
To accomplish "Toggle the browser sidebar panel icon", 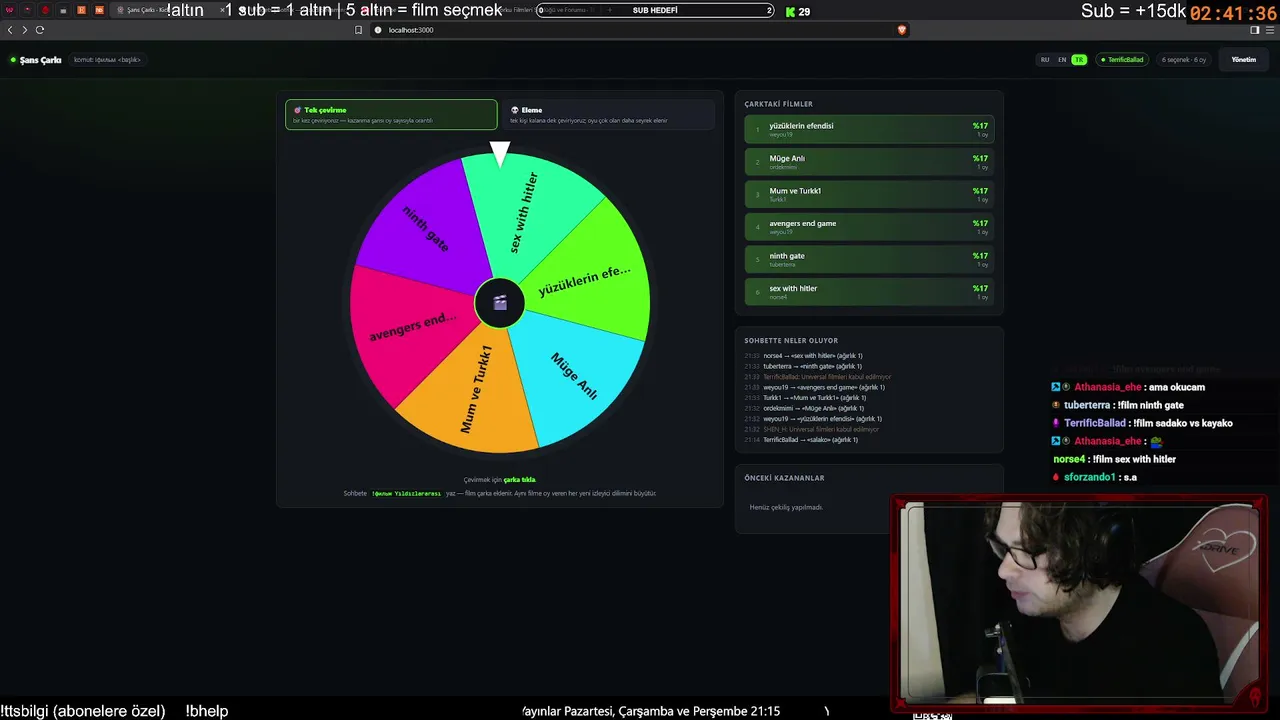I will pyautogui.click(x=1255, y=30).
